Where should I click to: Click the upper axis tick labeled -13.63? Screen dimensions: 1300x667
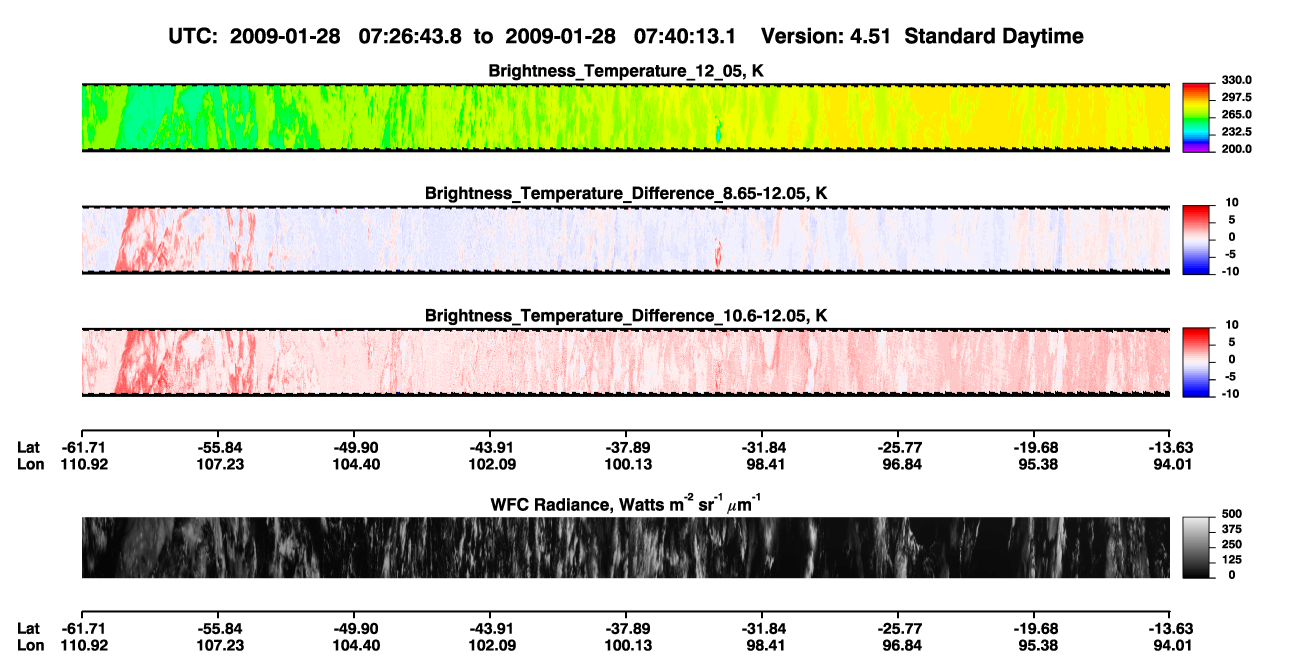point(1171,447)
